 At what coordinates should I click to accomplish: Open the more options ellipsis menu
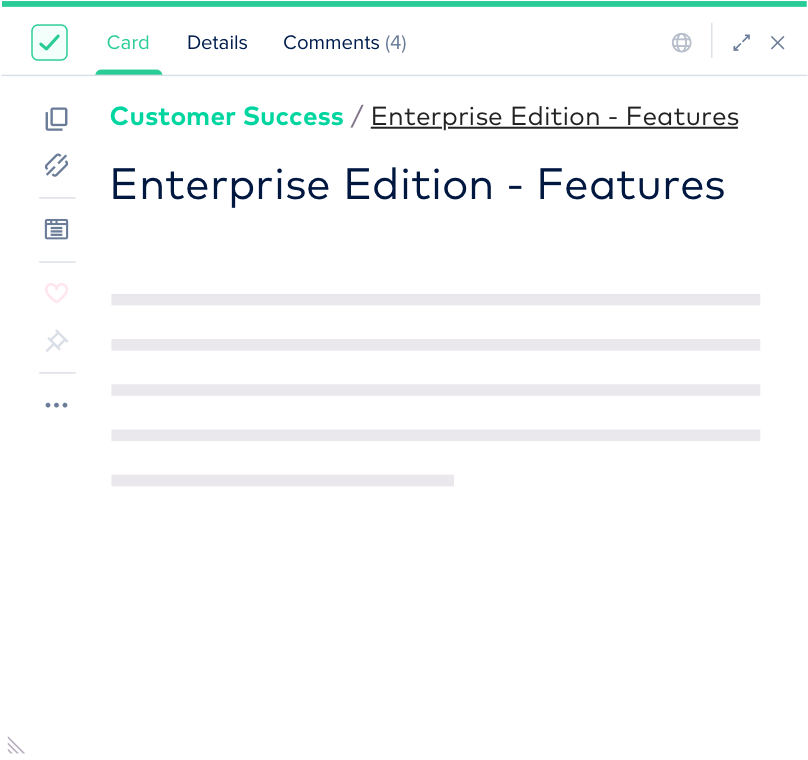coord(57,405)
